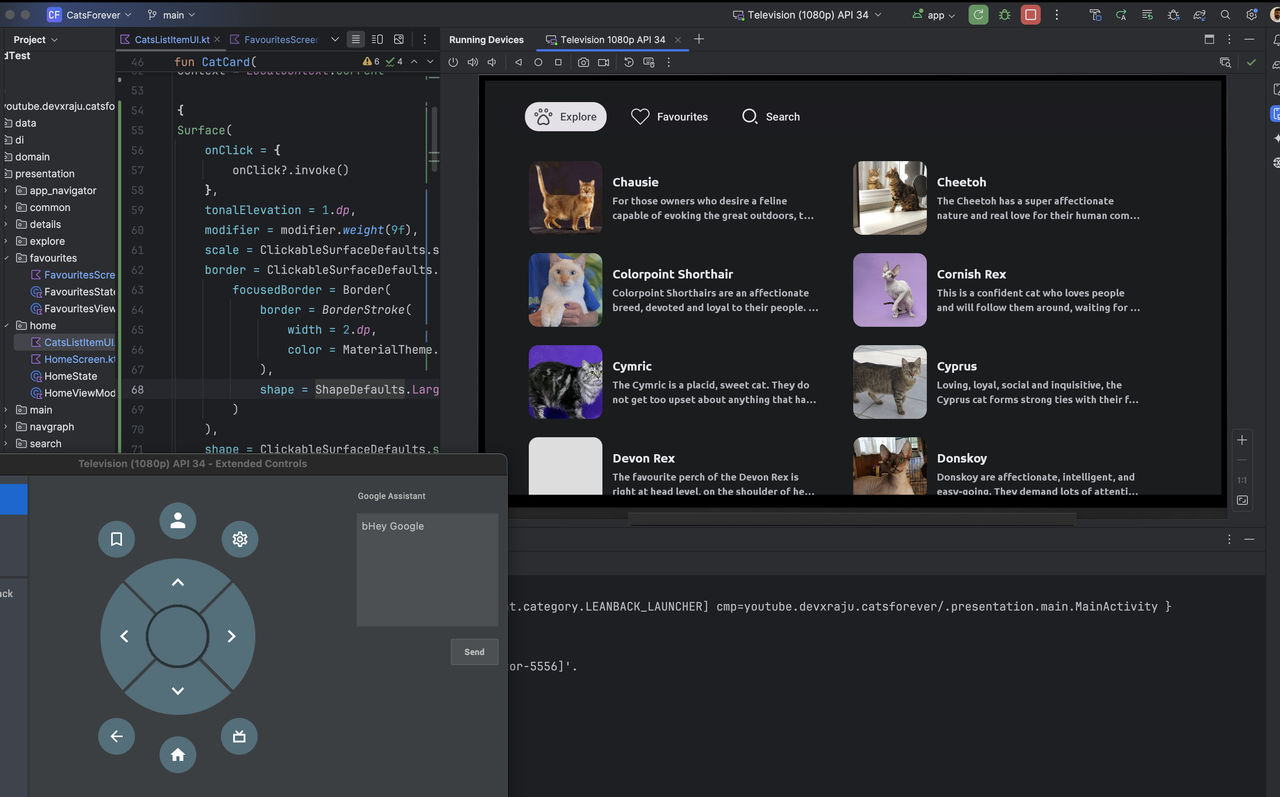
Task: Tap the Back triangle in the device toolbar
Action: coord(517,61)
